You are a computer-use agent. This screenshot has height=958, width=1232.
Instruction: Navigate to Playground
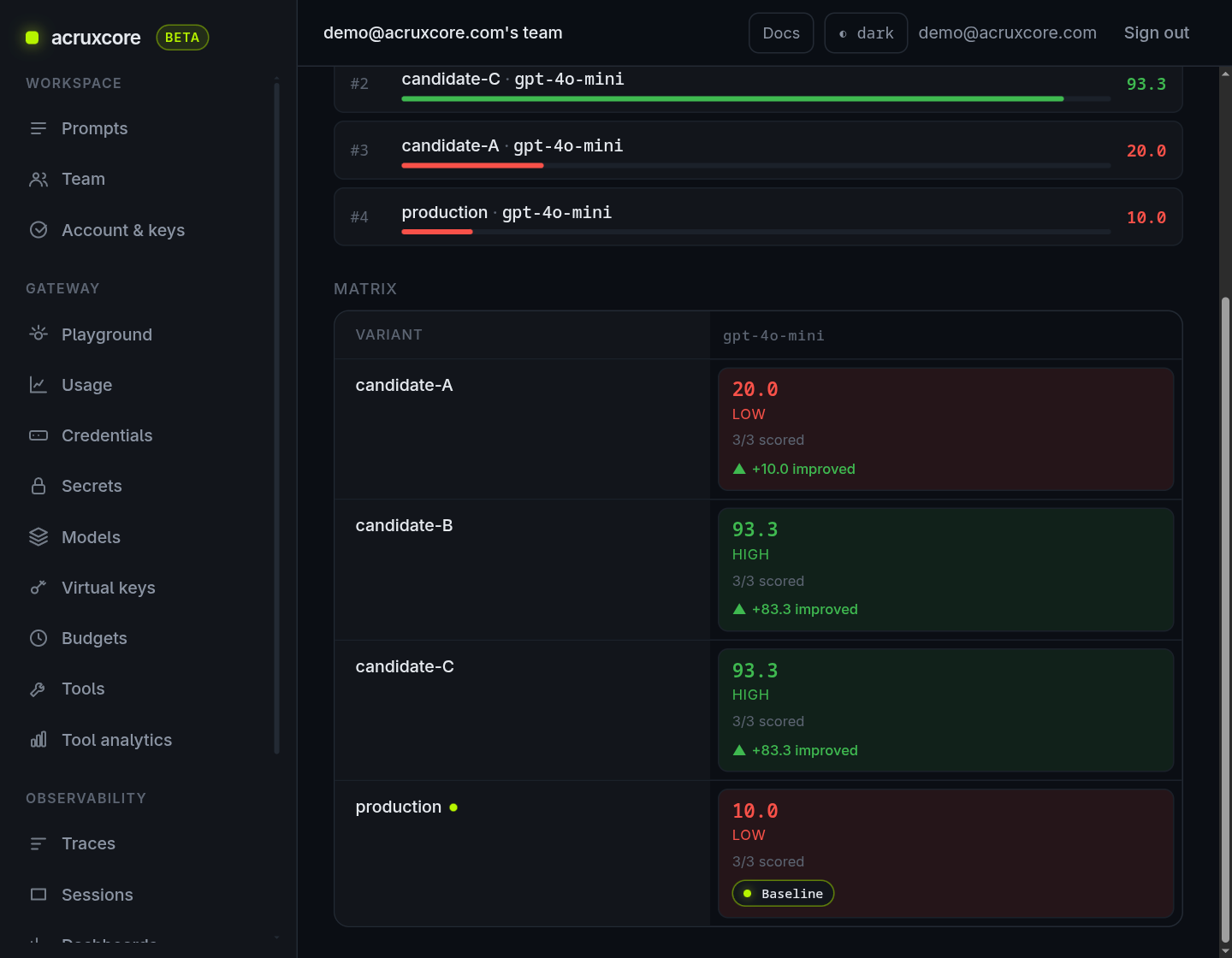click(107, 334)
